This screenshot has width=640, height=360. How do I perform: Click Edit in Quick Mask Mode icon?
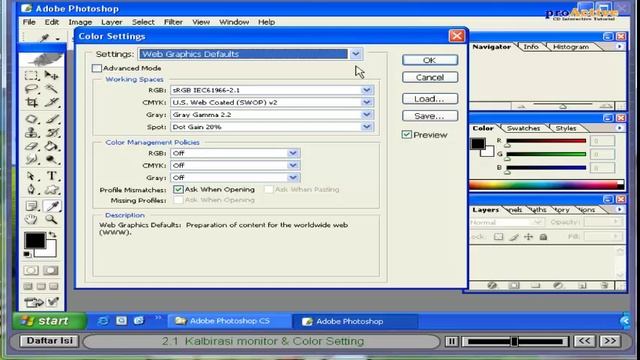[51, 270]
